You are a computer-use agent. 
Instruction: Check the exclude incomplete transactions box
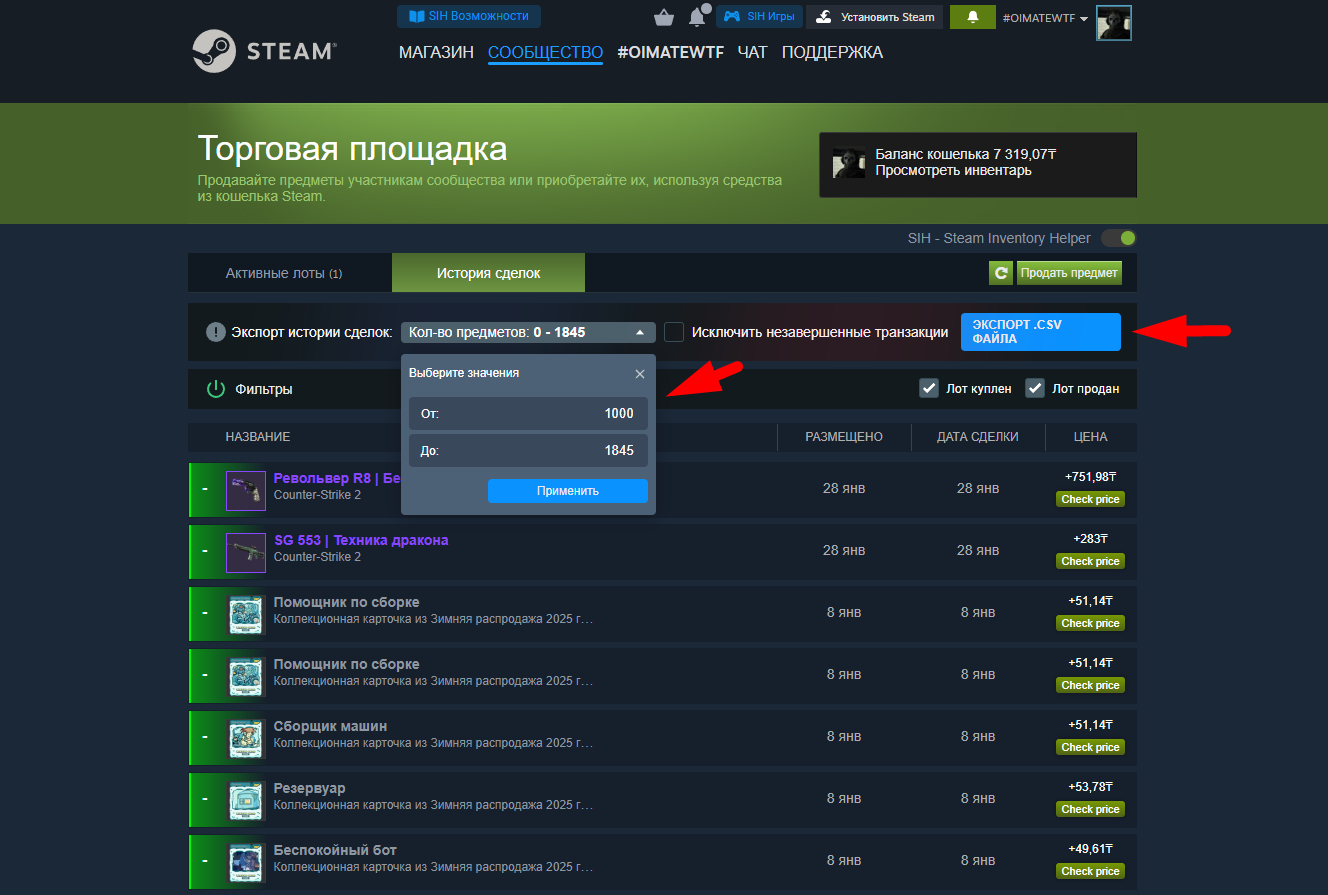tap(674, 332)
